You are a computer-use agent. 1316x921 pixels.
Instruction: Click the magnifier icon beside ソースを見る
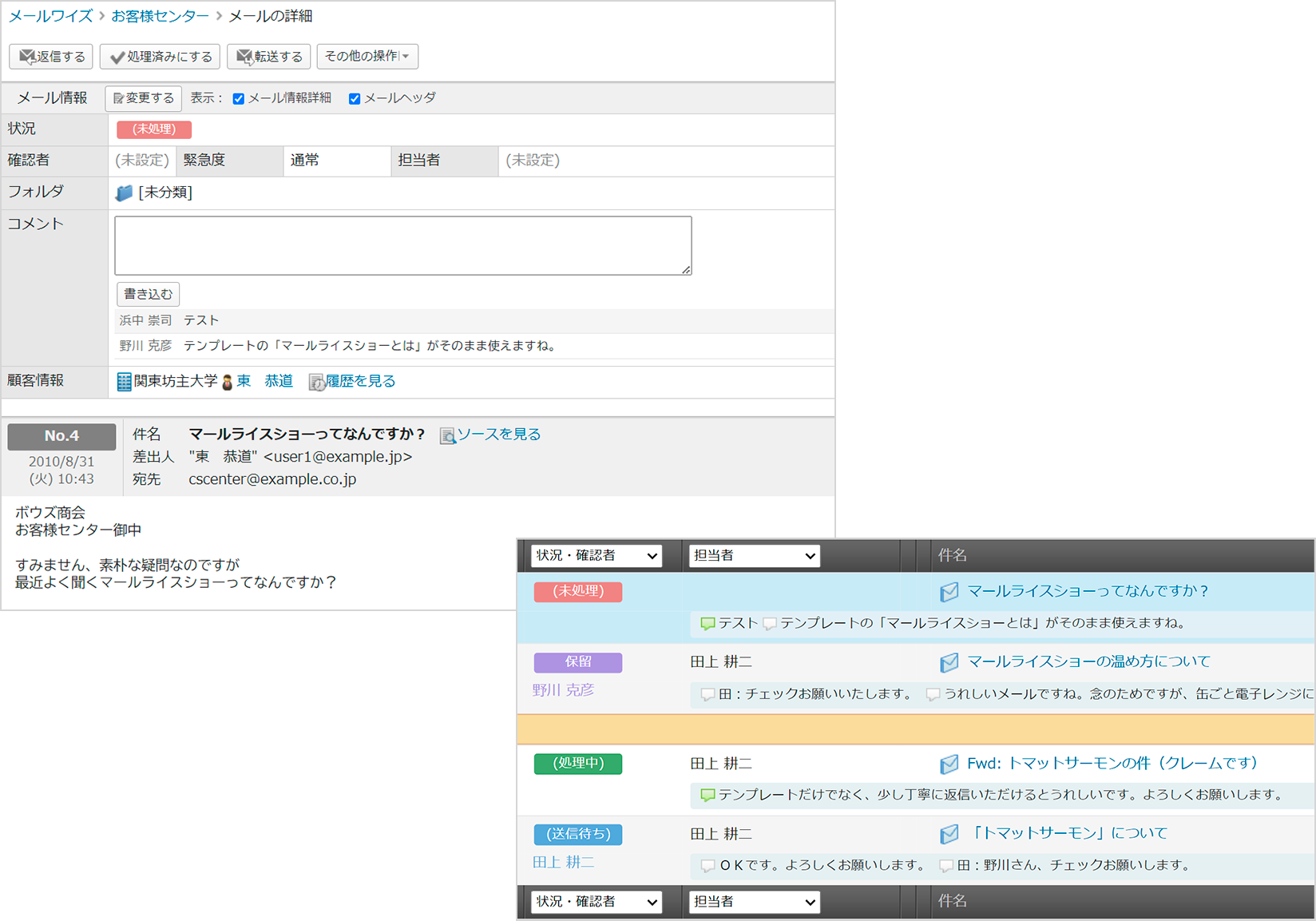point(448,436)
